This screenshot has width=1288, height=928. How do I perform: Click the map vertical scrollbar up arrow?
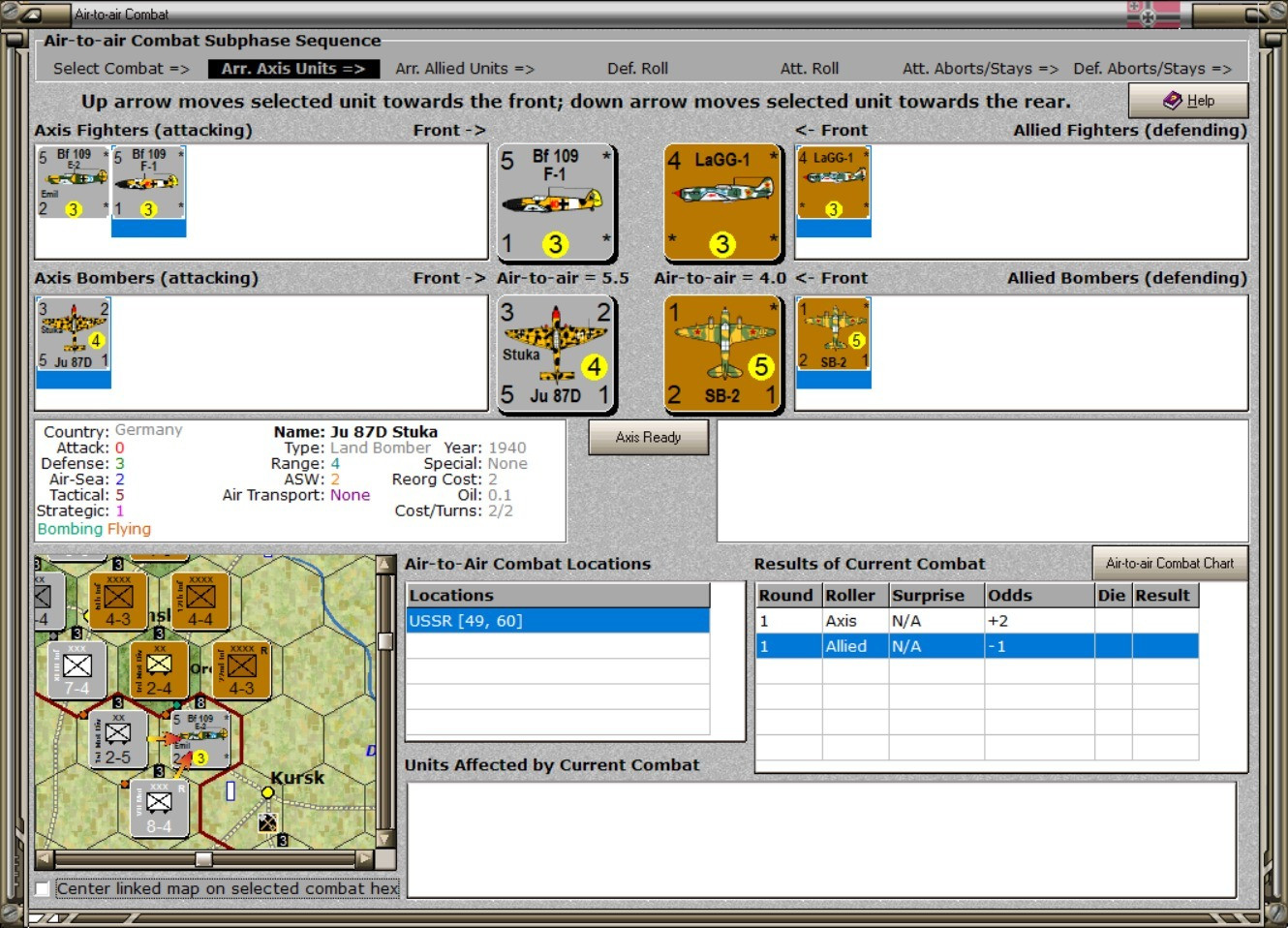(x=385, y=565)
